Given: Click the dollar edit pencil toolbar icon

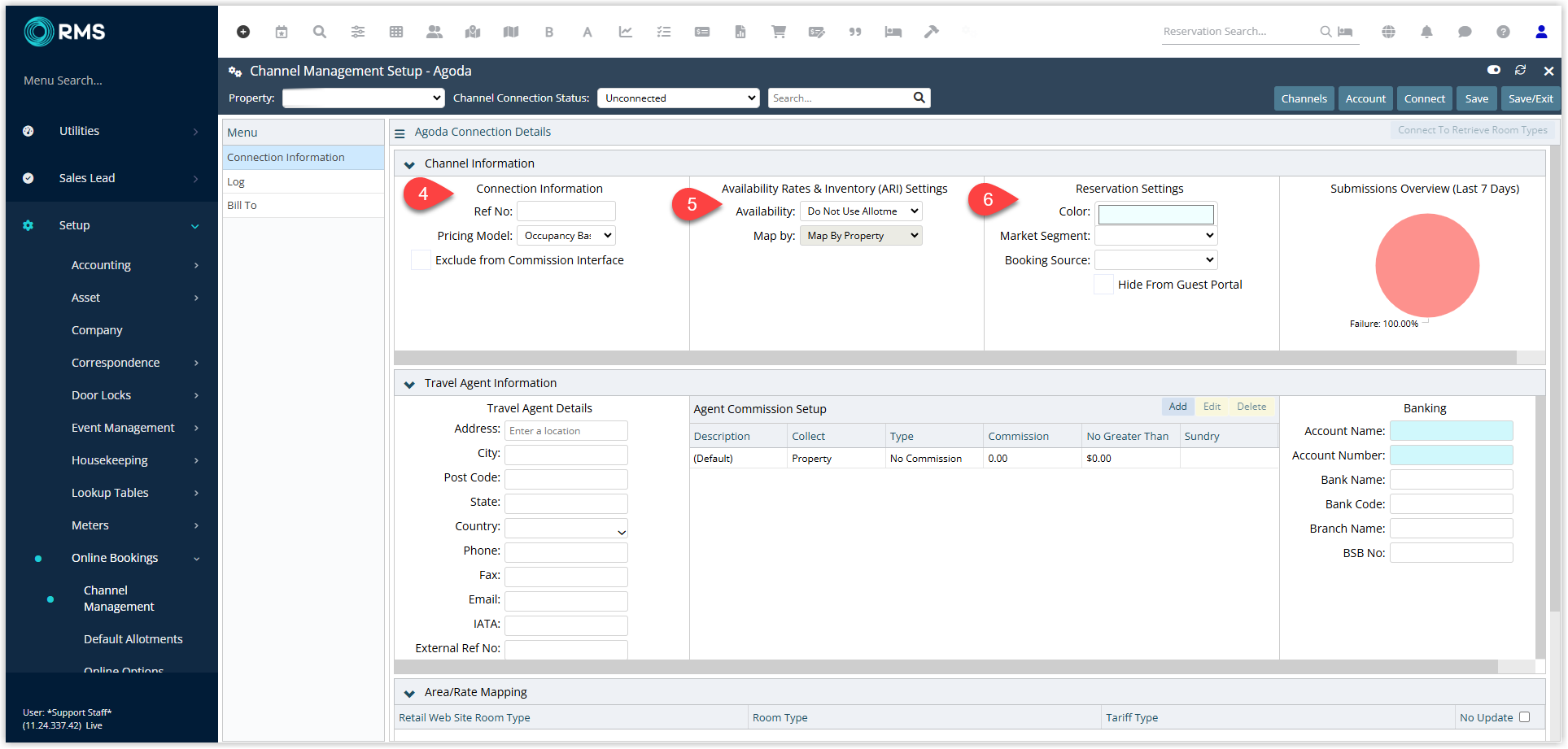Looking at the screenshot, I should [817, 32].
